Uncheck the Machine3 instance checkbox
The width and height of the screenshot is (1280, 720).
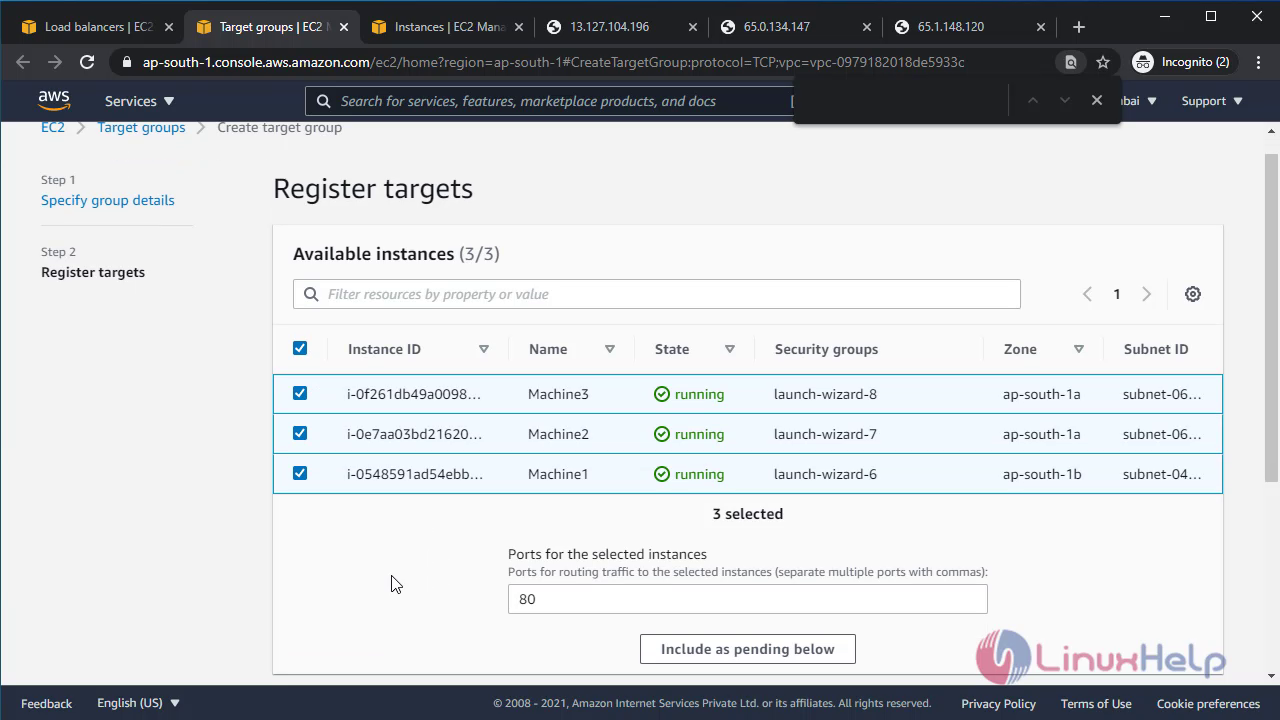click(300, 393)
